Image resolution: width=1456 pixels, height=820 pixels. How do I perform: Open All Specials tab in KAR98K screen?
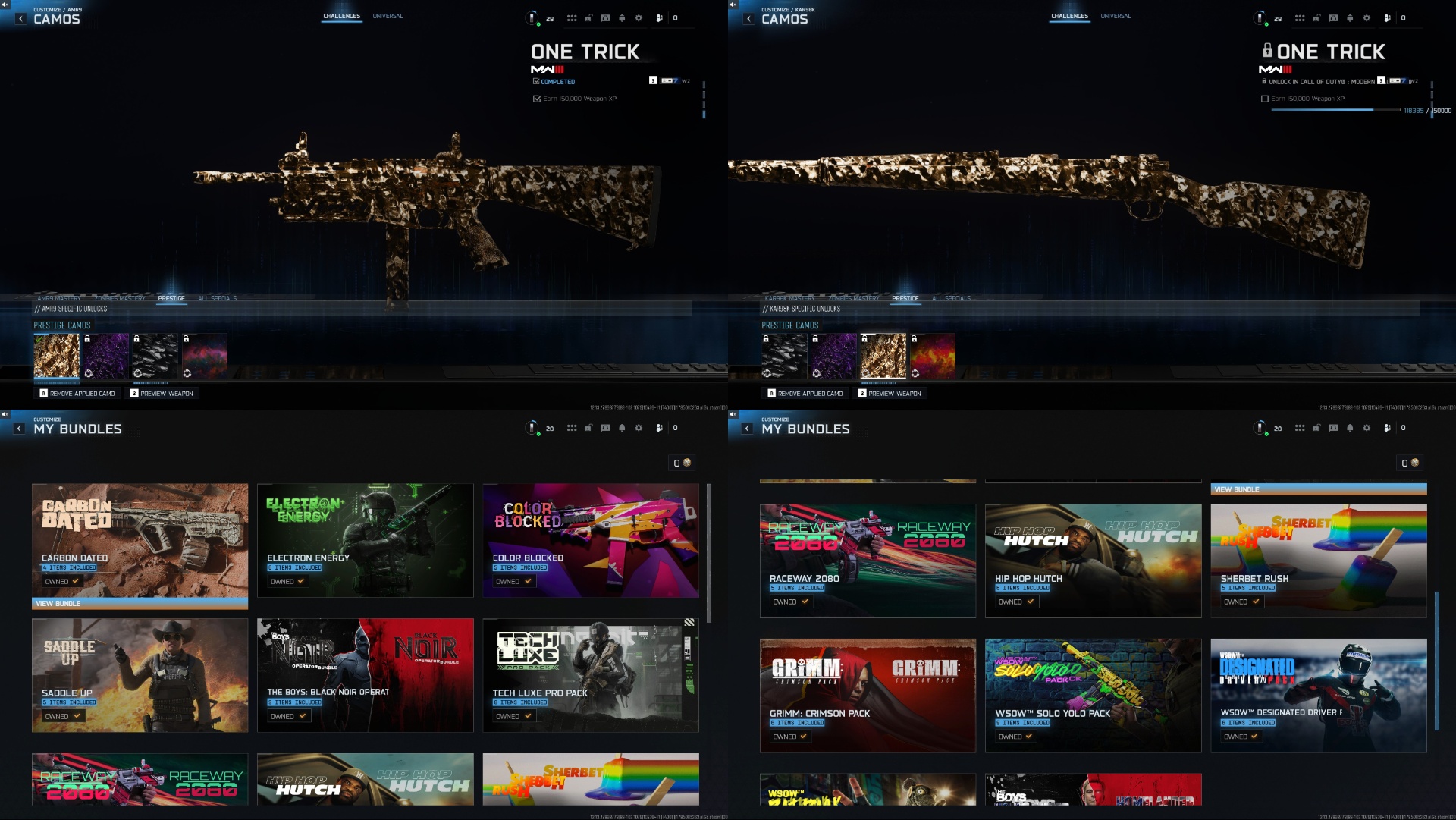pos(951,298)
